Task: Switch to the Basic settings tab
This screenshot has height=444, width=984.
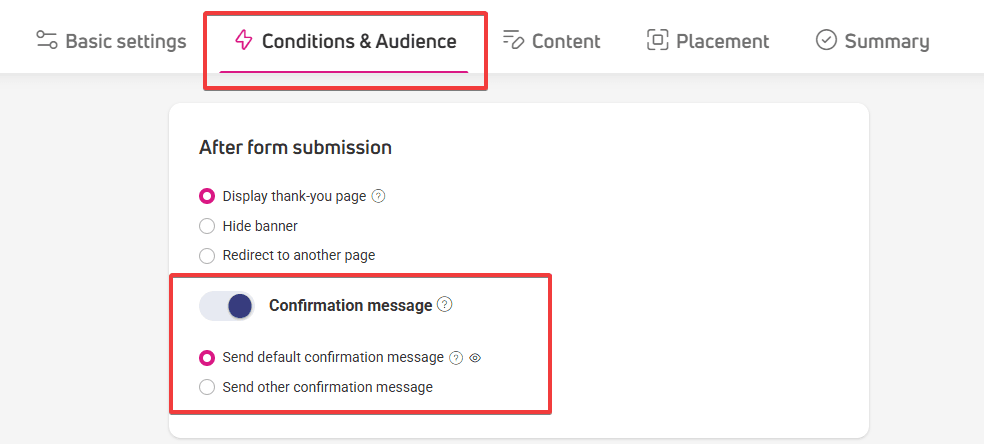Action: point(111,41)
